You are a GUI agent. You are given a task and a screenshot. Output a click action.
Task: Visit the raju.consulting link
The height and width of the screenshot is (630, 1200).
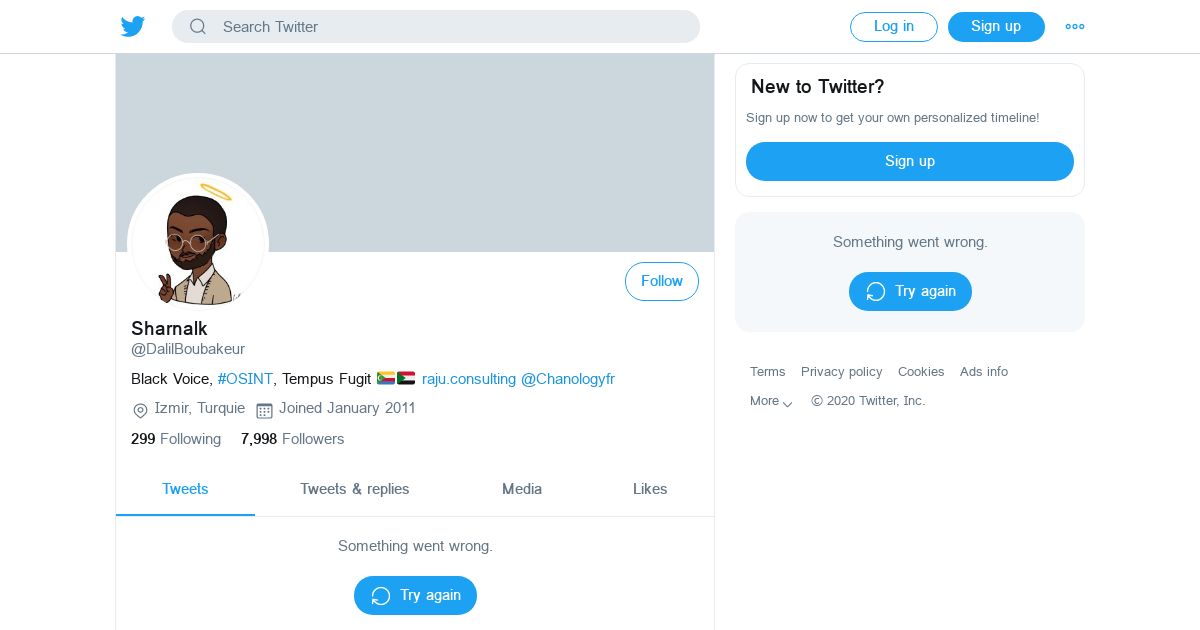coord(469,379)
